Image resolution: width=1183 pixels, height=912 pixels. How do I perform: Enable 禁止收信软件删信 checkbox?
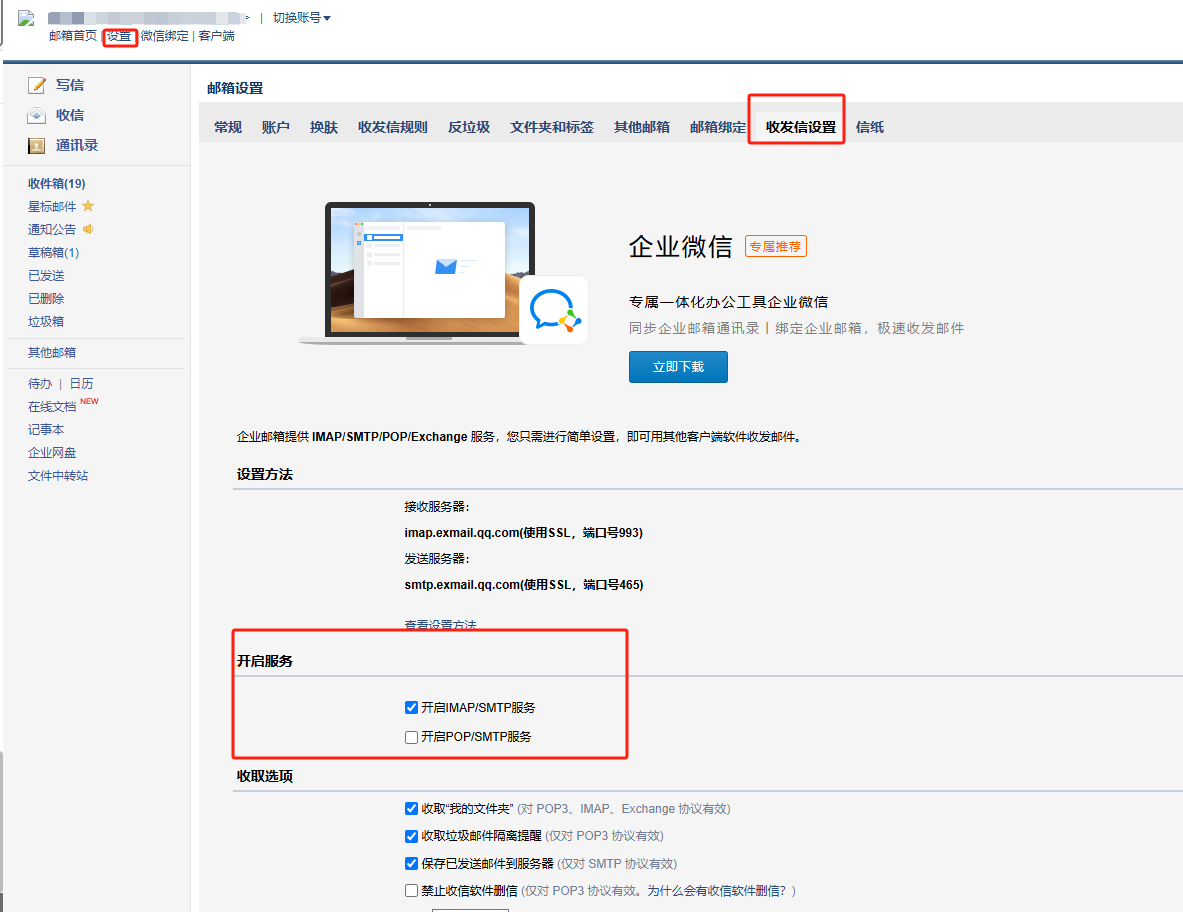411,891
